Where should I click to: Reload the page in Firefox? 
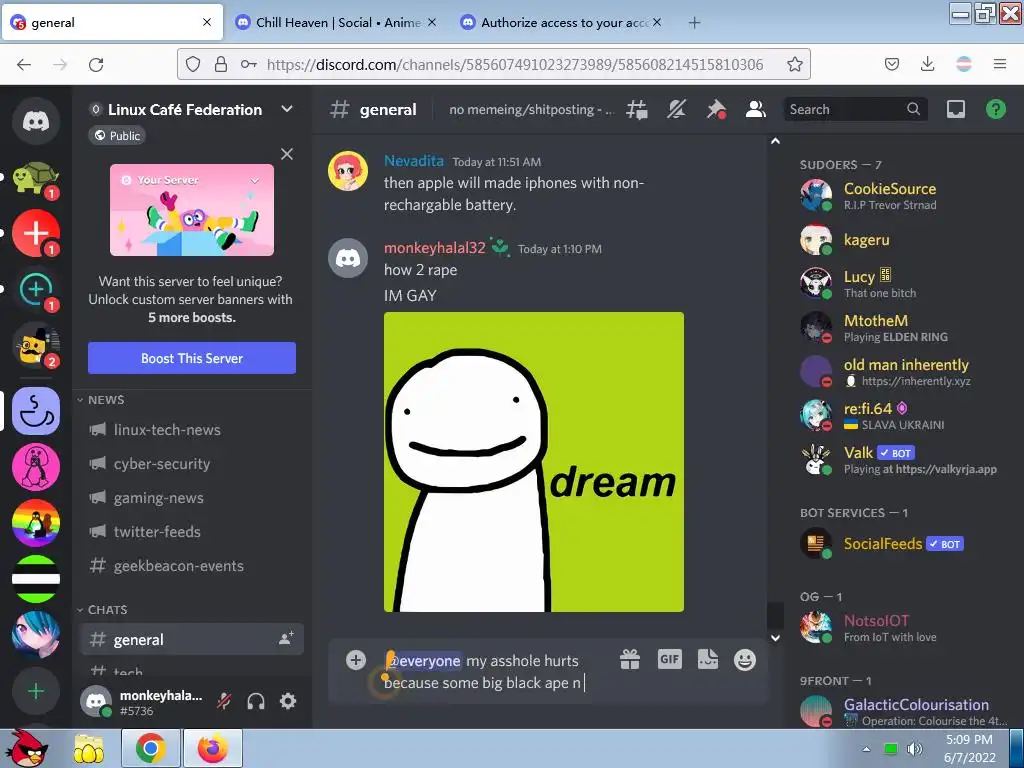tap(96, 64)
